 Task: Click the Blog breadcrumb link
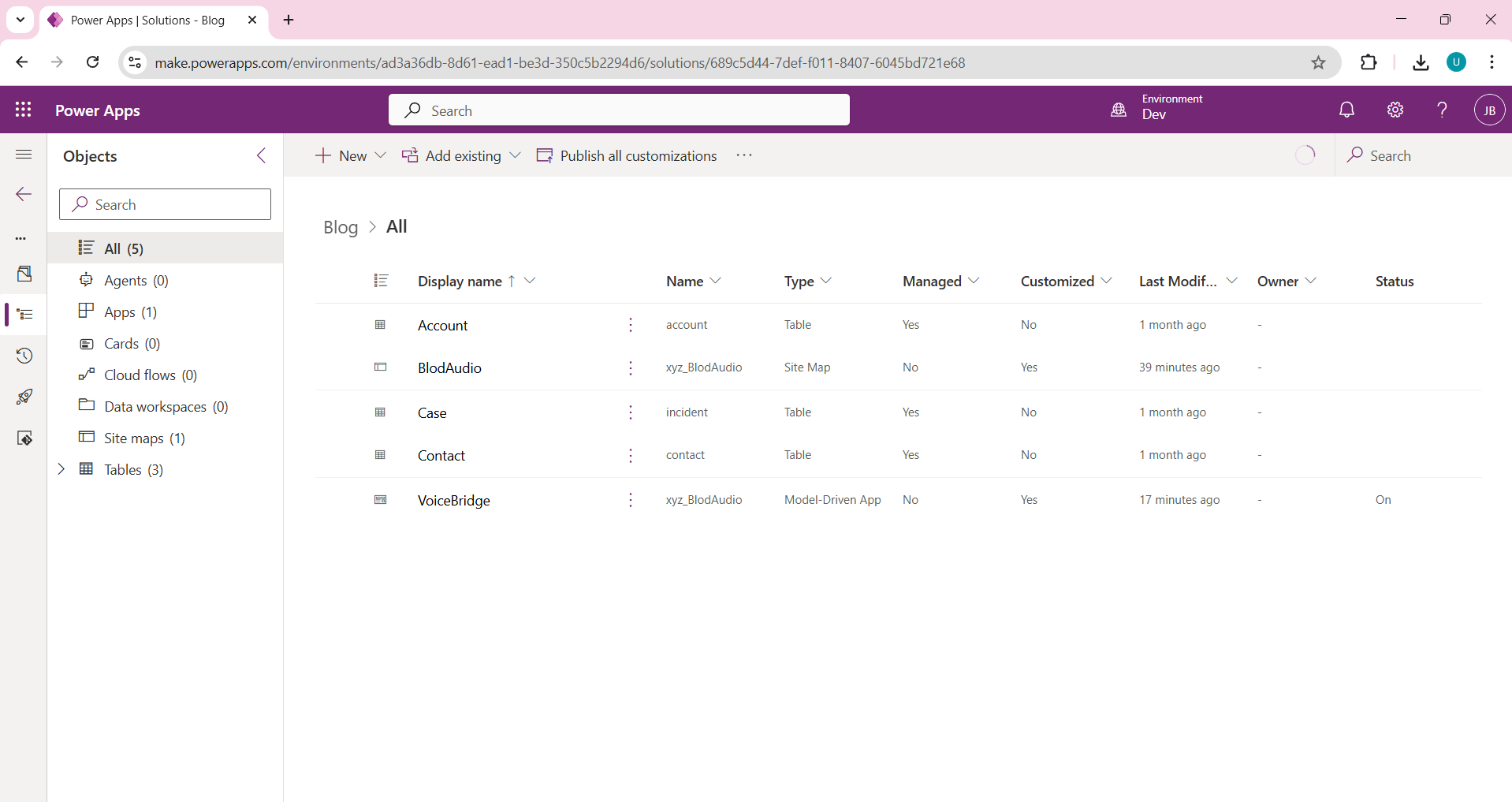tap(341, 228)
